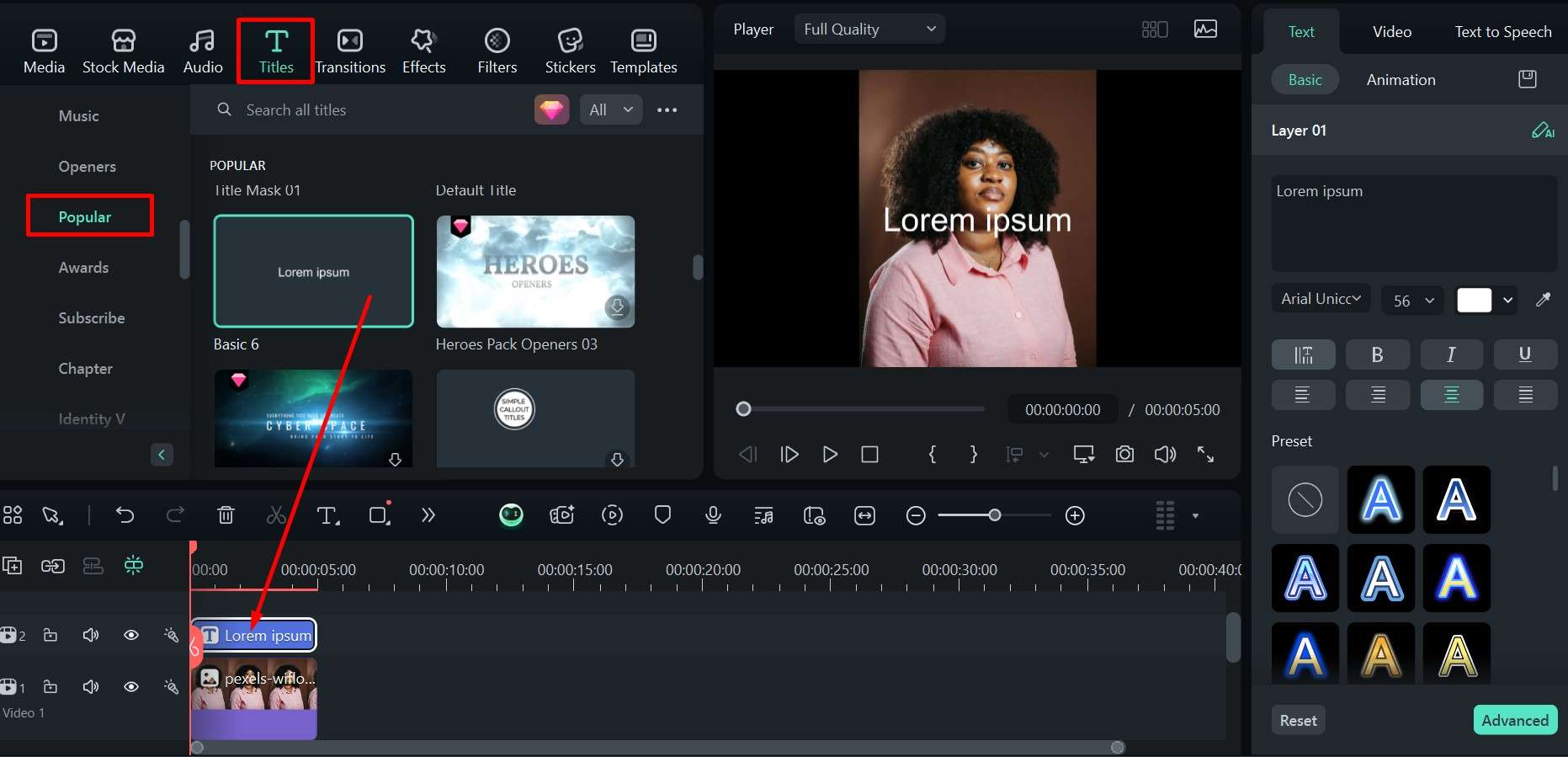Open the three-dot more options menu
The image size is (1568, 757).
pos(667,109)
